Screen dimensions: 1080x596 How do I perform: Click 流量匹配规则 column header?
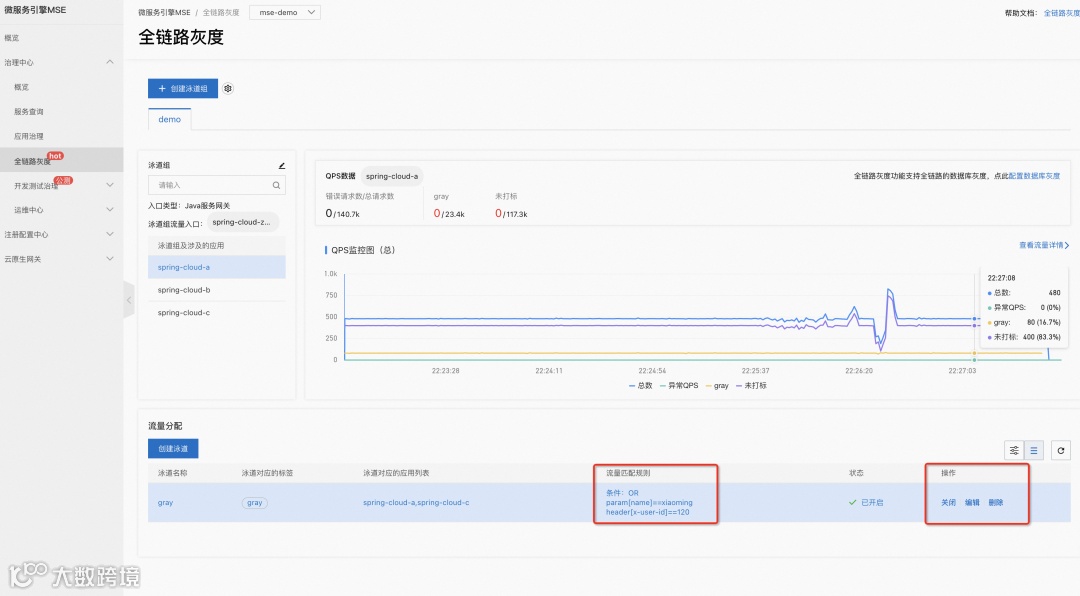pyautogui.click(x=628, y=473)
